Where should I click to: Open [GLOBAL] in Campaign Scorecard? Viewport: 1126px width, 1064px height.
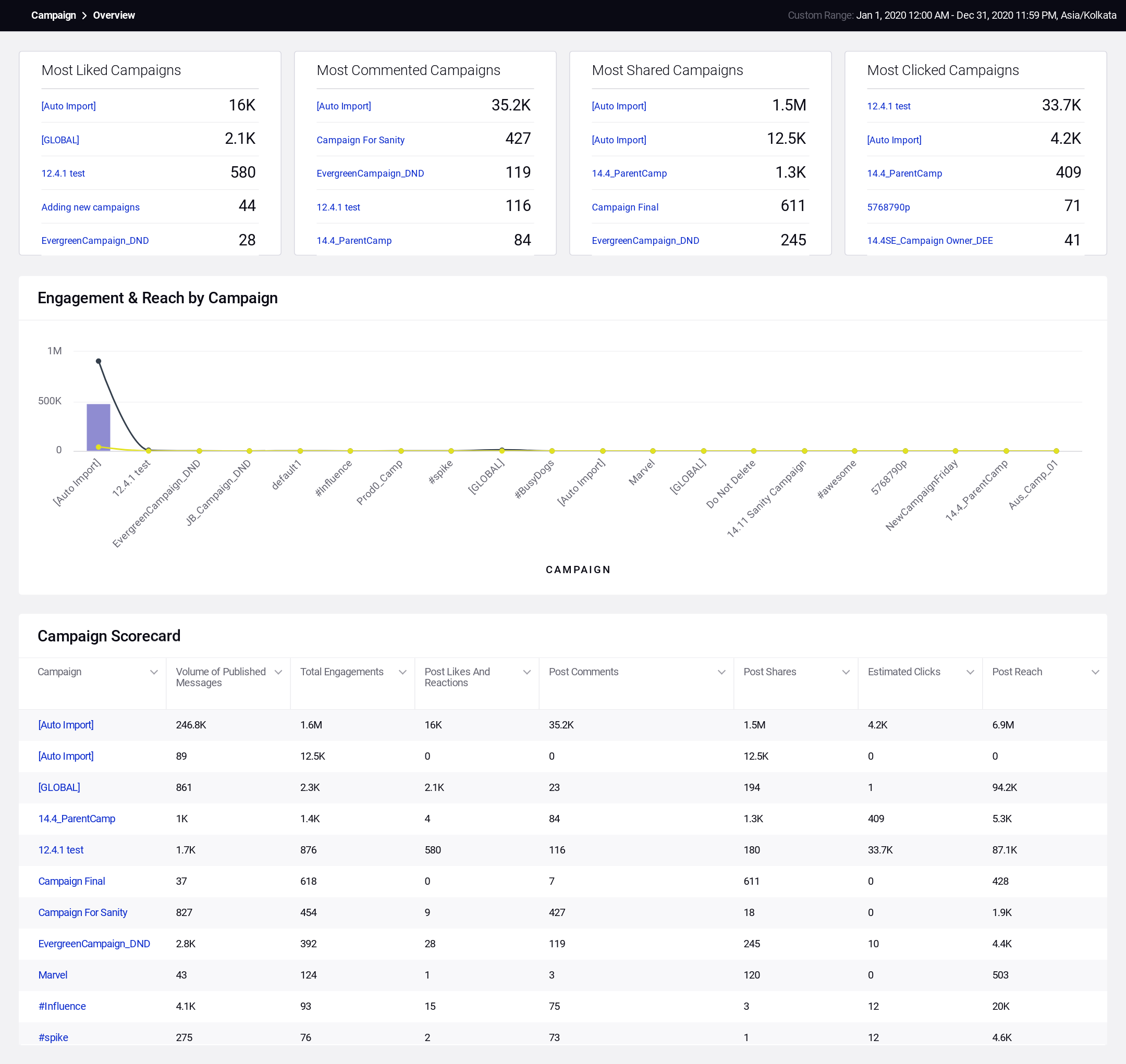[x=59, y=787]
